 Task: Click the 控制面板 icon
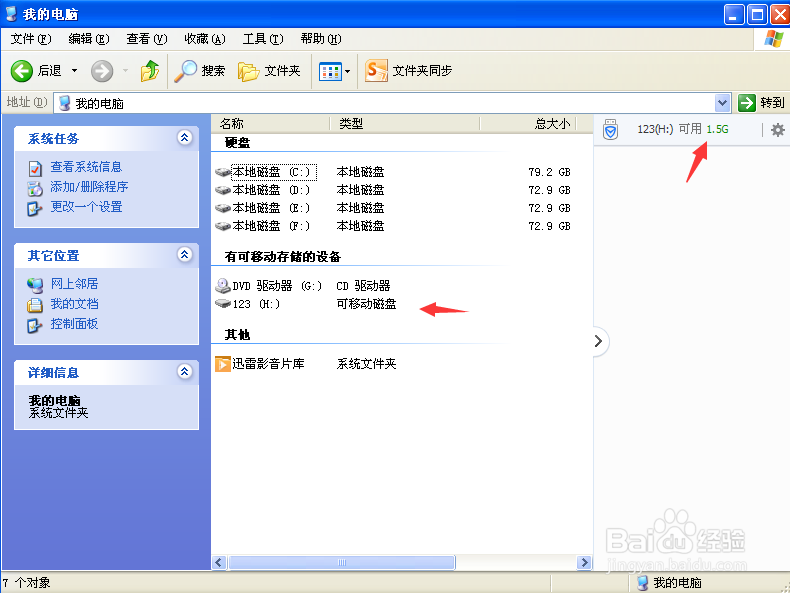pos(35,325)
